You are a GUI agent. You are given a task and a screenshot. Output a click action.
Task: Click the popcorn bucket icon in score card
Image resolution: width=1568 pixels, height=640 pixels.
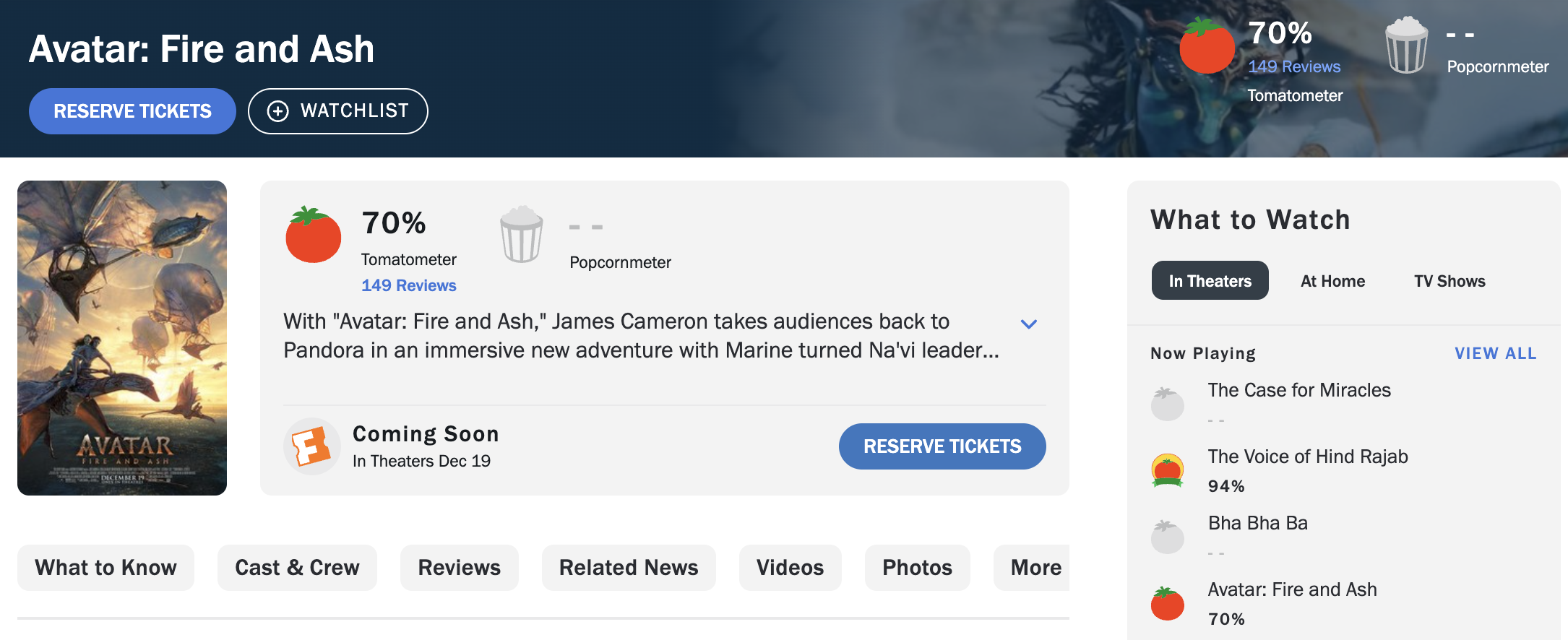[521, 235]
